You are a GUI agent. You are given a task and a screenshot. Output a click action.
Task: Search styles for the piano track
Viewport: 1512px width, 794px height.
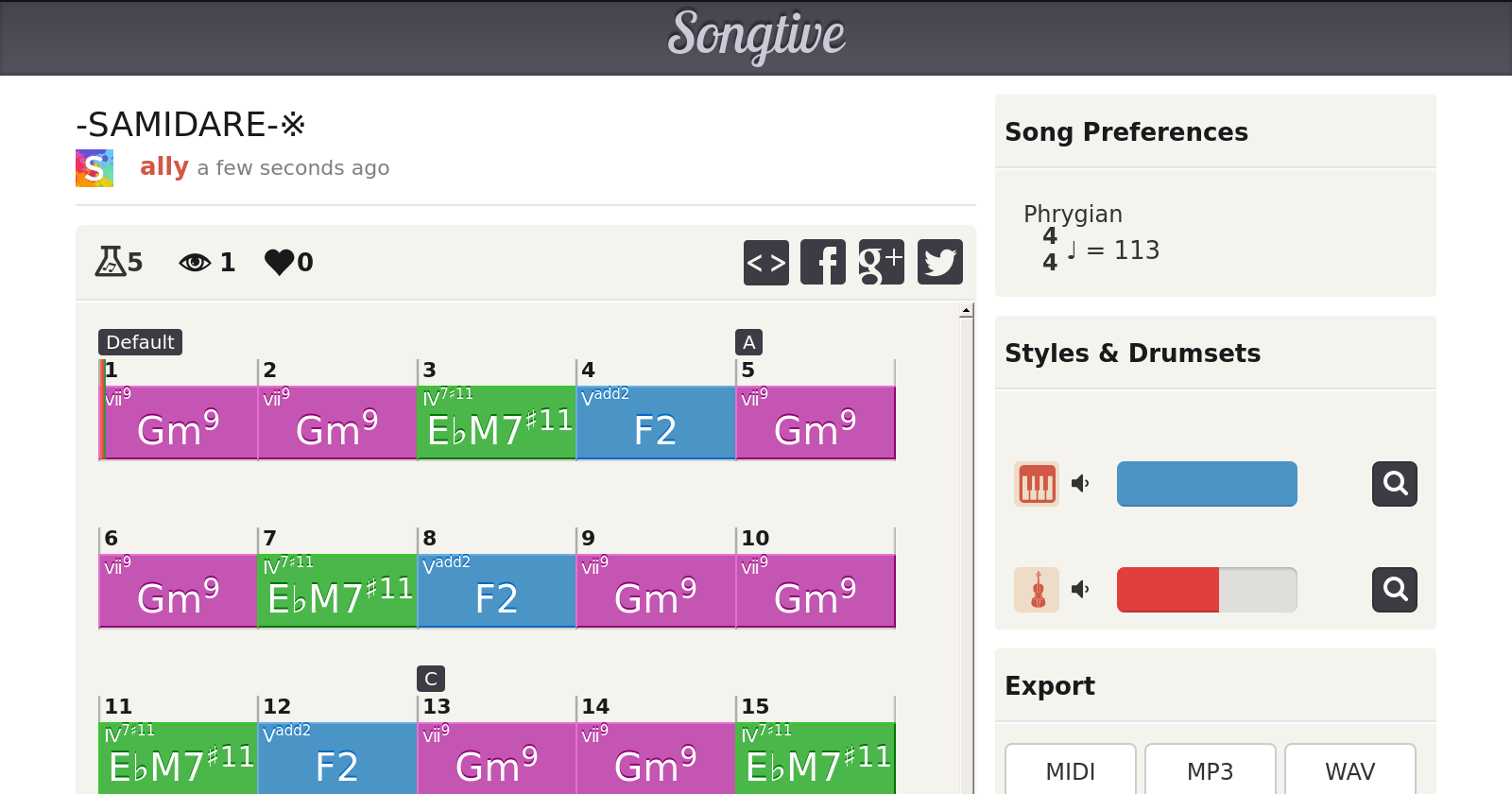[1394, 484]
